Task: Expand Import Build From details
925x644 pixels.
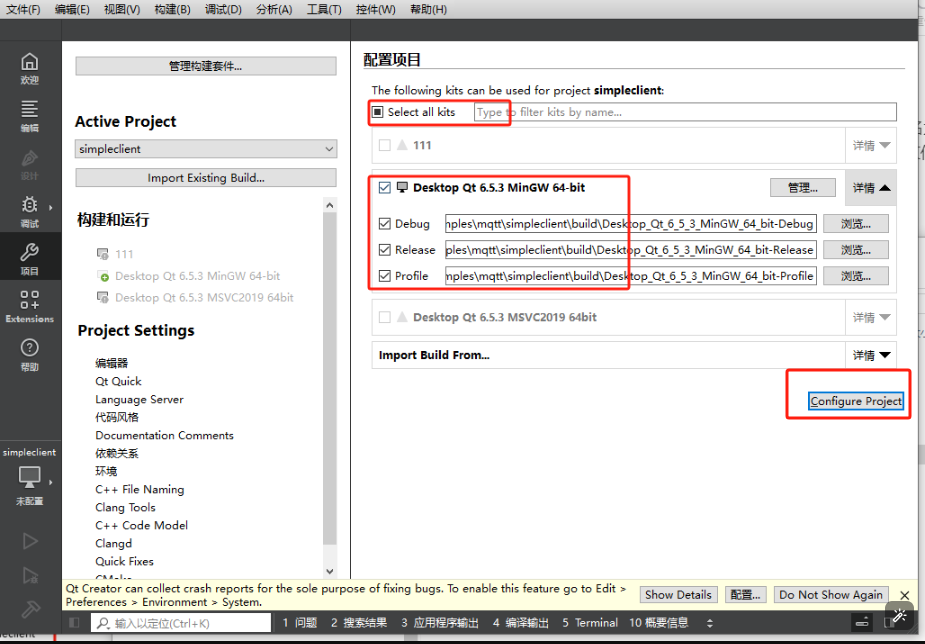Action: point(871,356)
